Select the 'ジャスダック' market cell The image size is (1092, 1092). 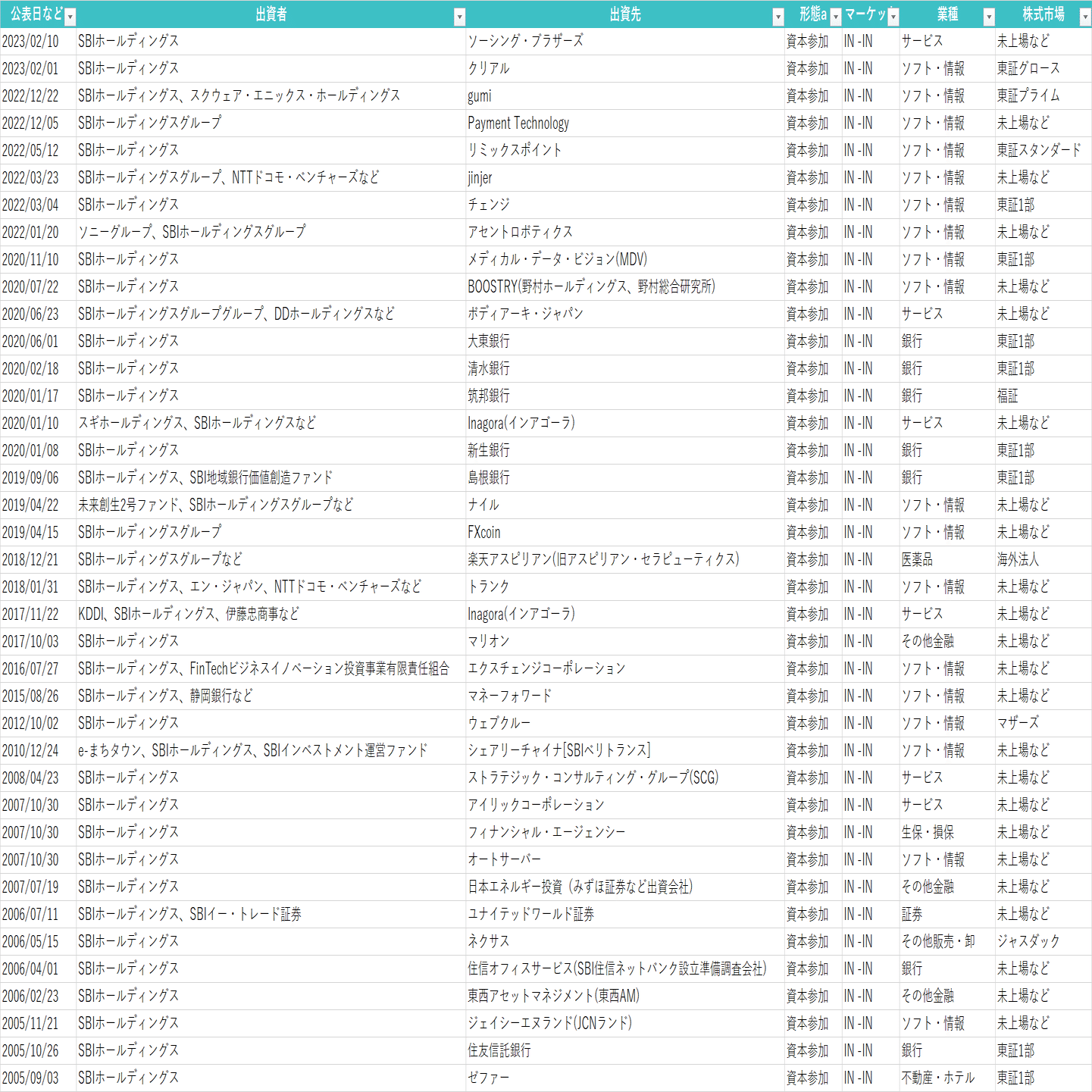(x=1044, y=942)
